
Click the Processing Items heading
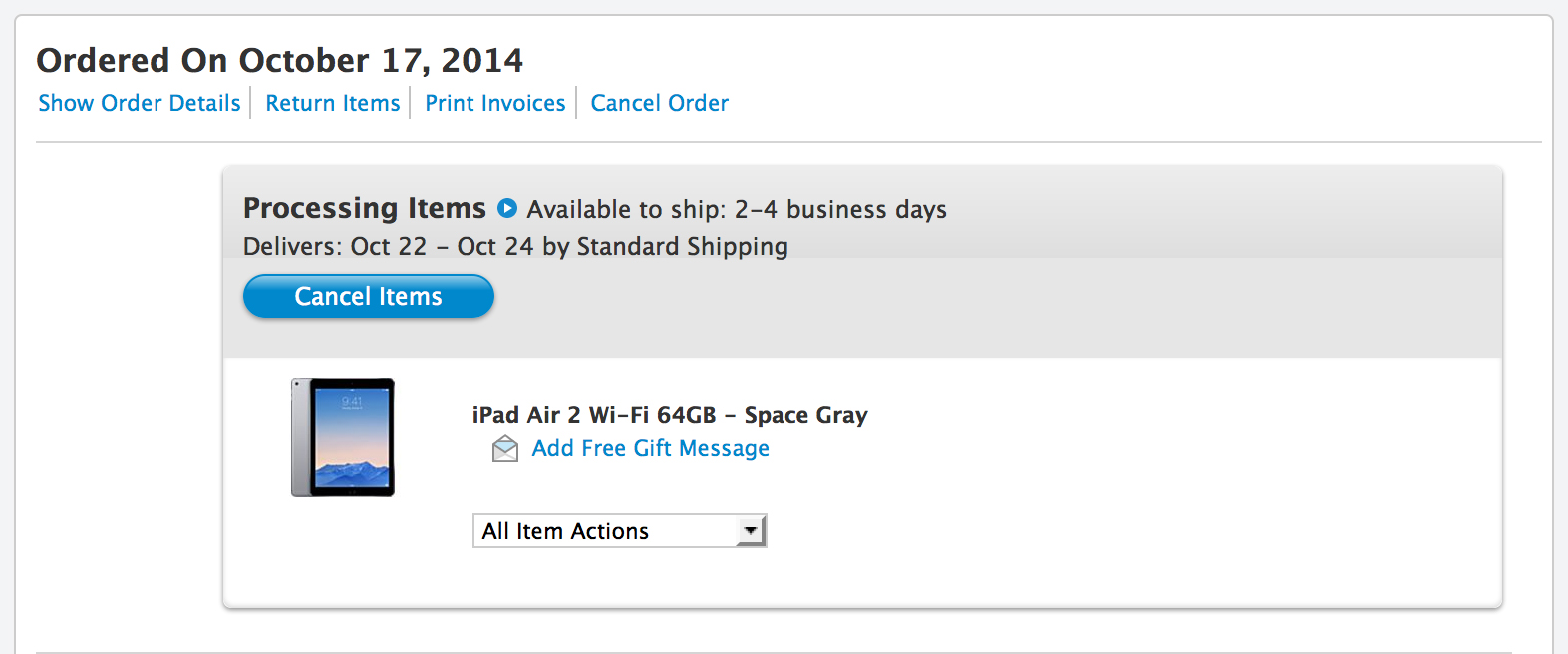point(365,208)
